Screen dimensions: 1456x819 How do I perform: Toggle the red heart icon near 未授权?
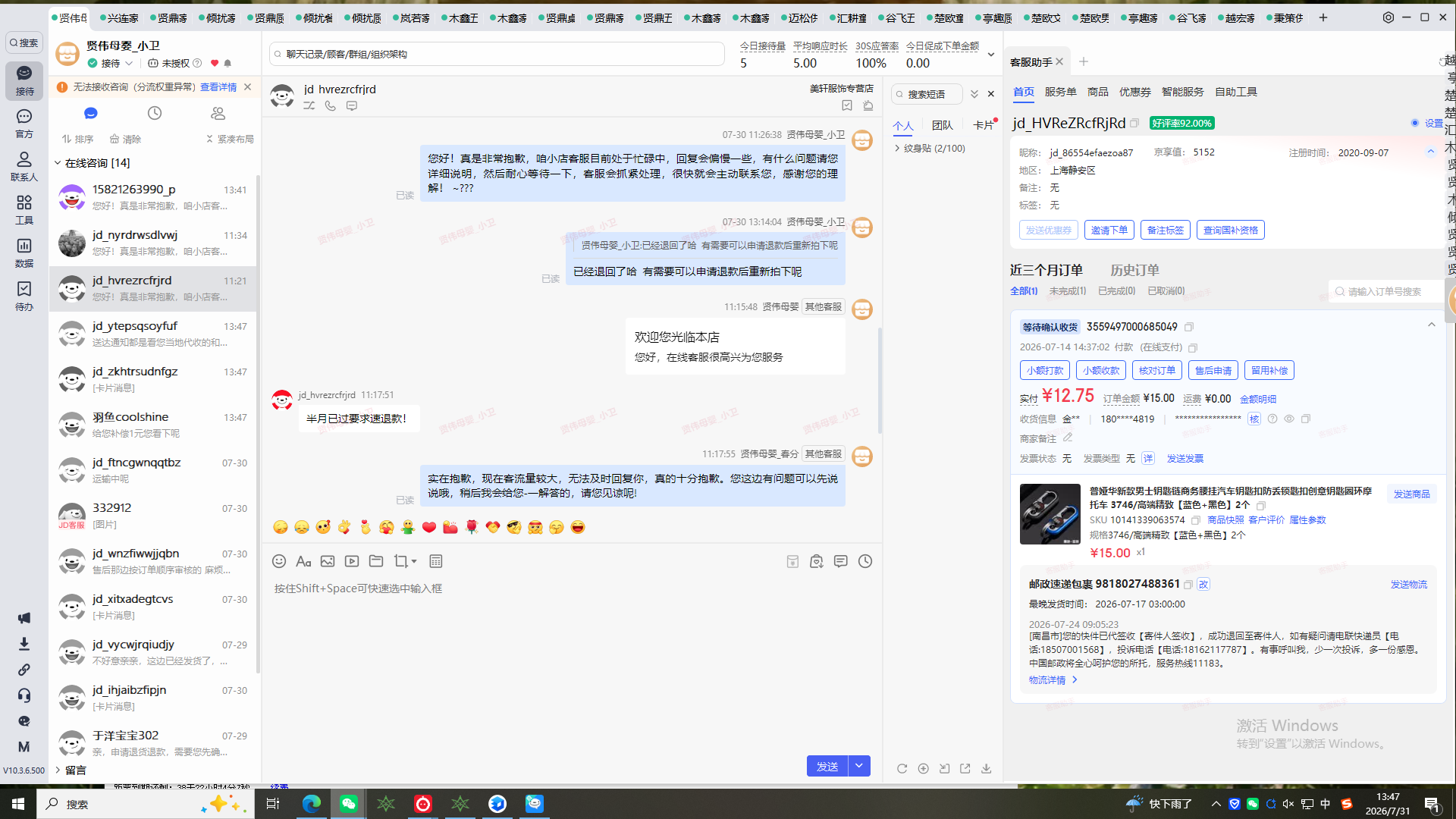point(215,63)
